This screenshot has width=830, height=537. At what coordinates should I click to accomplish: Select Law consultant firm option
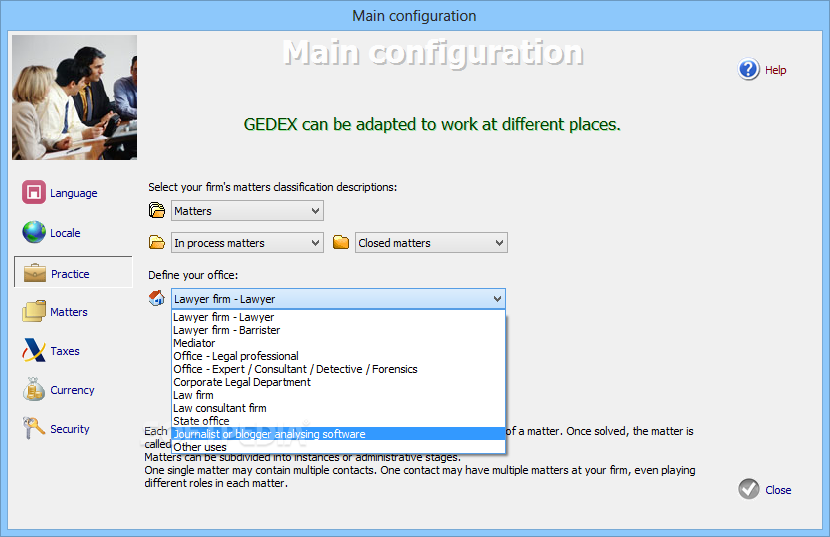tap(339, 408)
